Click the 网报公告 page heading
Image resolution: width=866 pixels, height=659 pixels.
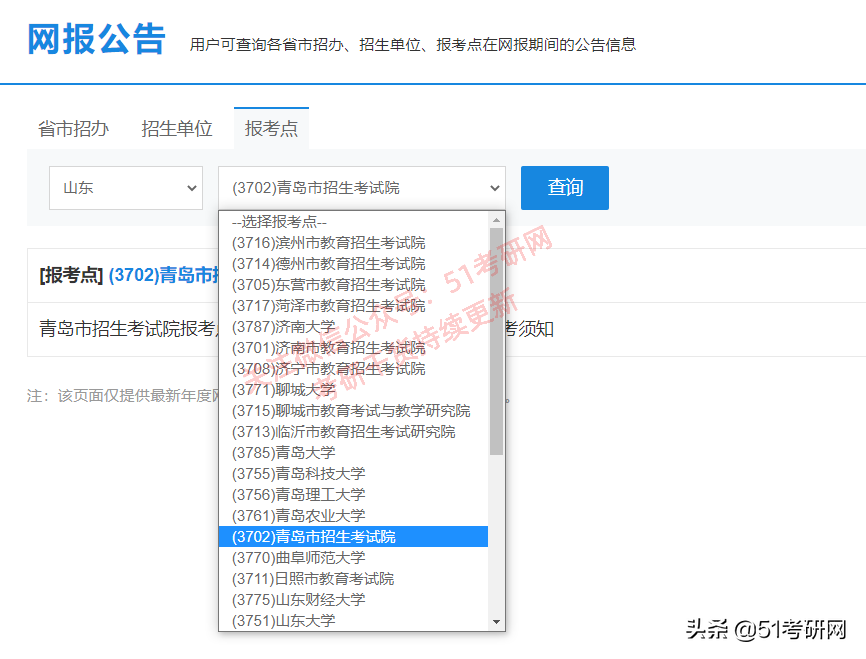(x=97, y=39)
